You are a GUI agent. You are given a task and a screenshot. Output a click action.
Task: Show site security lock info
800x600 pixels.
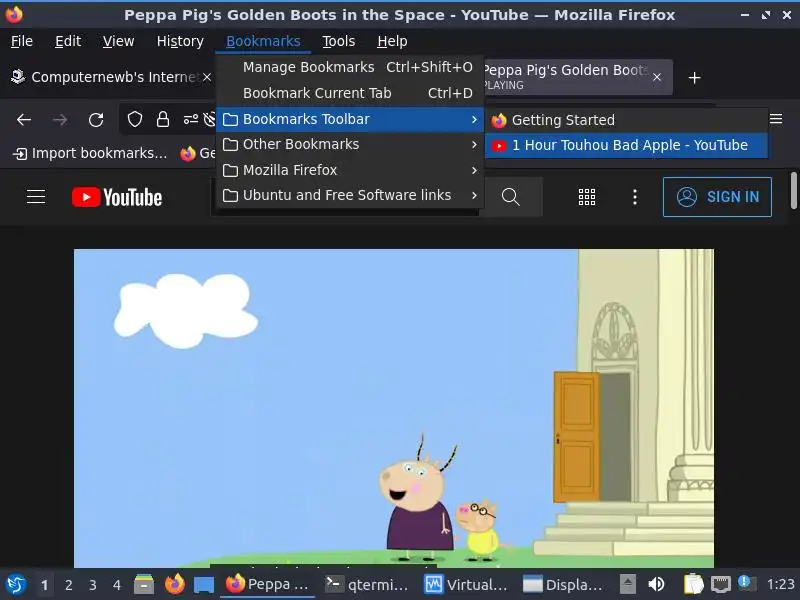pos(163,119)
